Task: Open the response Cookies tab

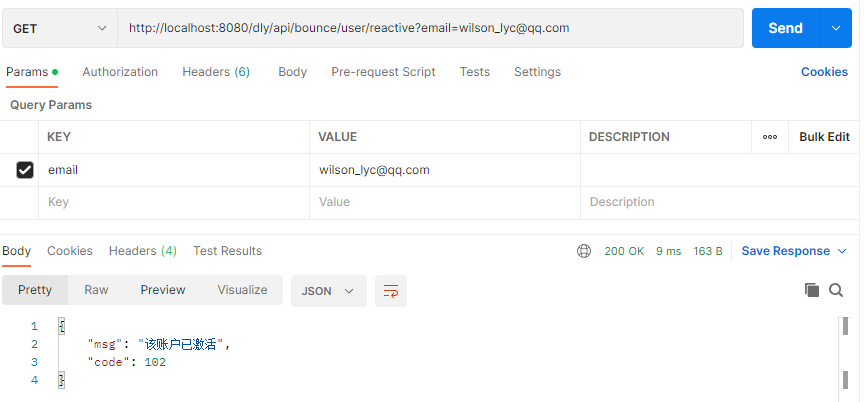Action: coord(69,251)
